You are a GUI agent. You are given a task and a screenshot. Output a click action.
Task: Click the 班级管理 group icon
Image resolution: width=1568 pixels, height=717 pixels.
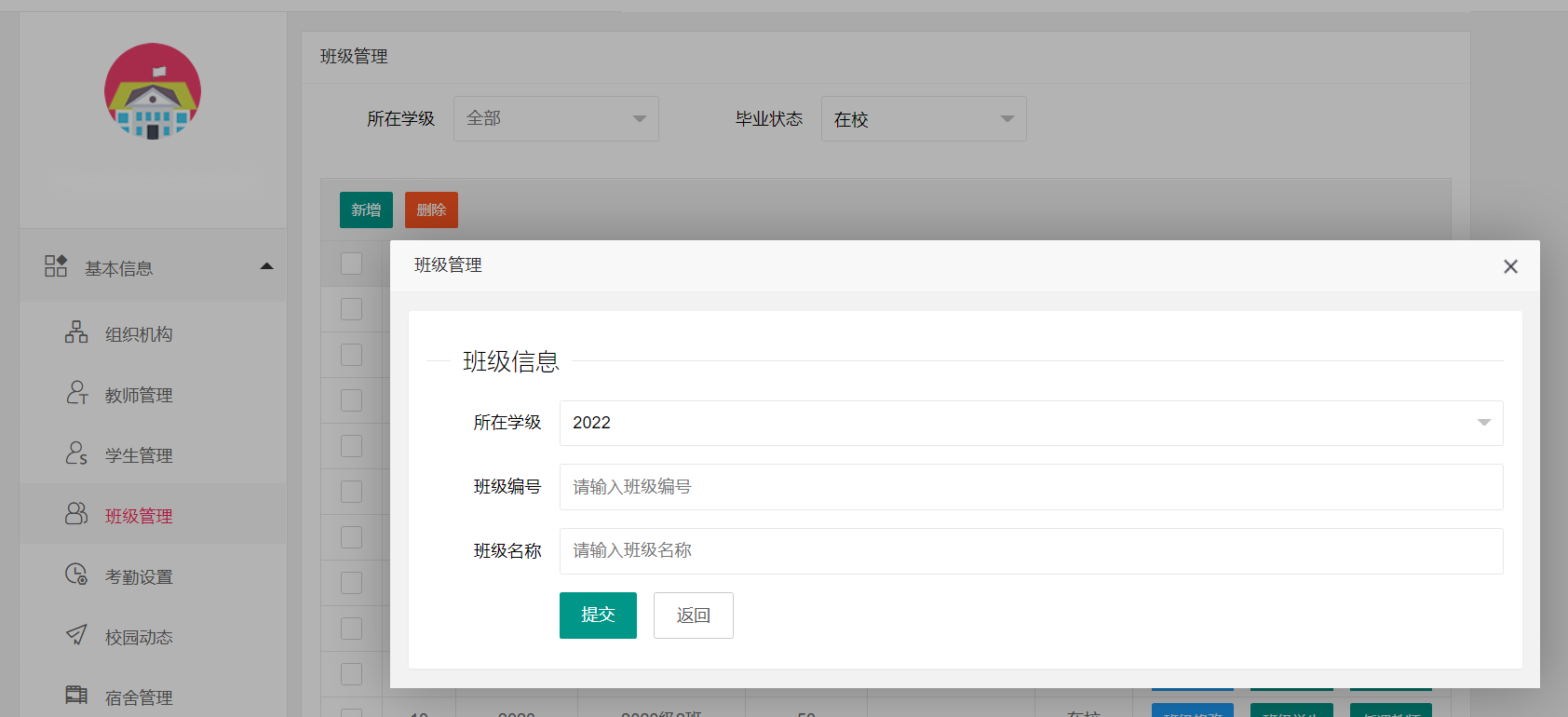pos(76,514)
